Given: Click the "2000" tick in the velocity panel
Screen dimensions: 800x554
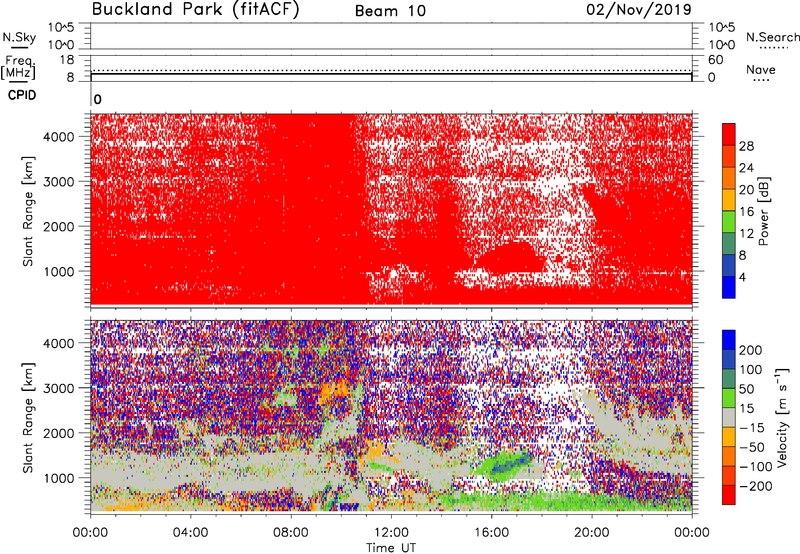Looking at the screenshot, I should (x=59, y=433).
